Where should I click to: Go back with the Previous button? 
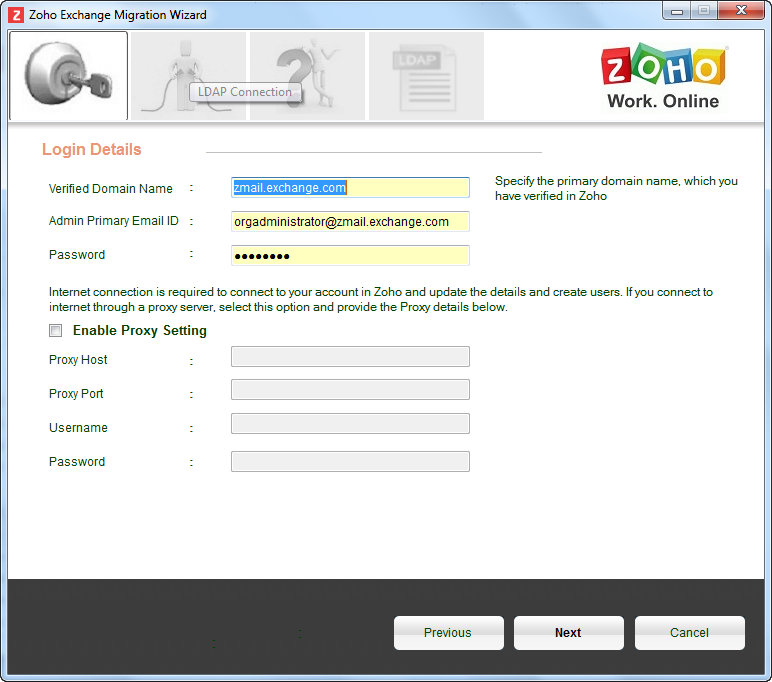click(448, 633)
